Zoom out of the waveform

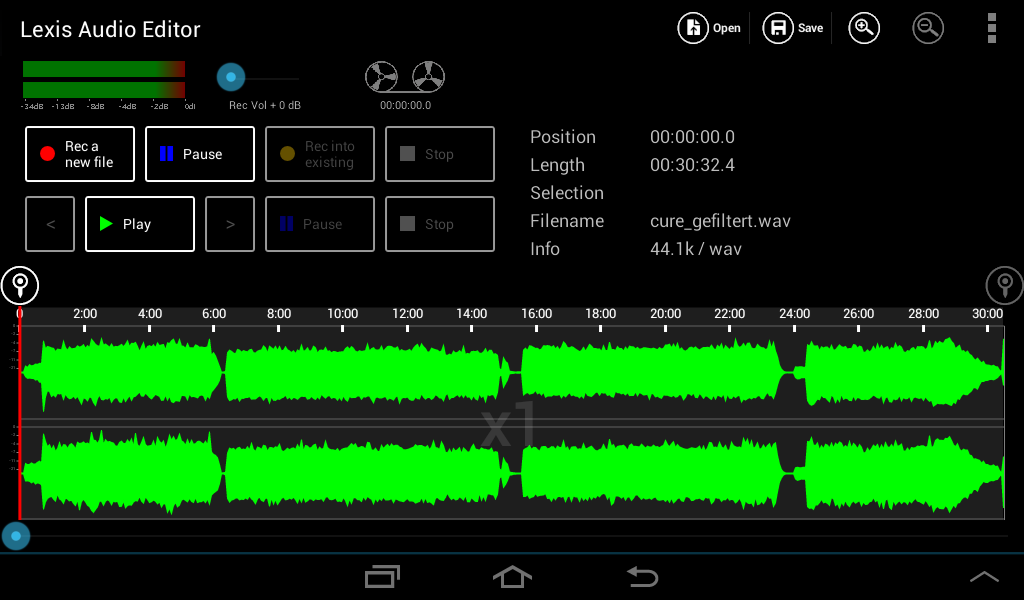click(928, 28)
